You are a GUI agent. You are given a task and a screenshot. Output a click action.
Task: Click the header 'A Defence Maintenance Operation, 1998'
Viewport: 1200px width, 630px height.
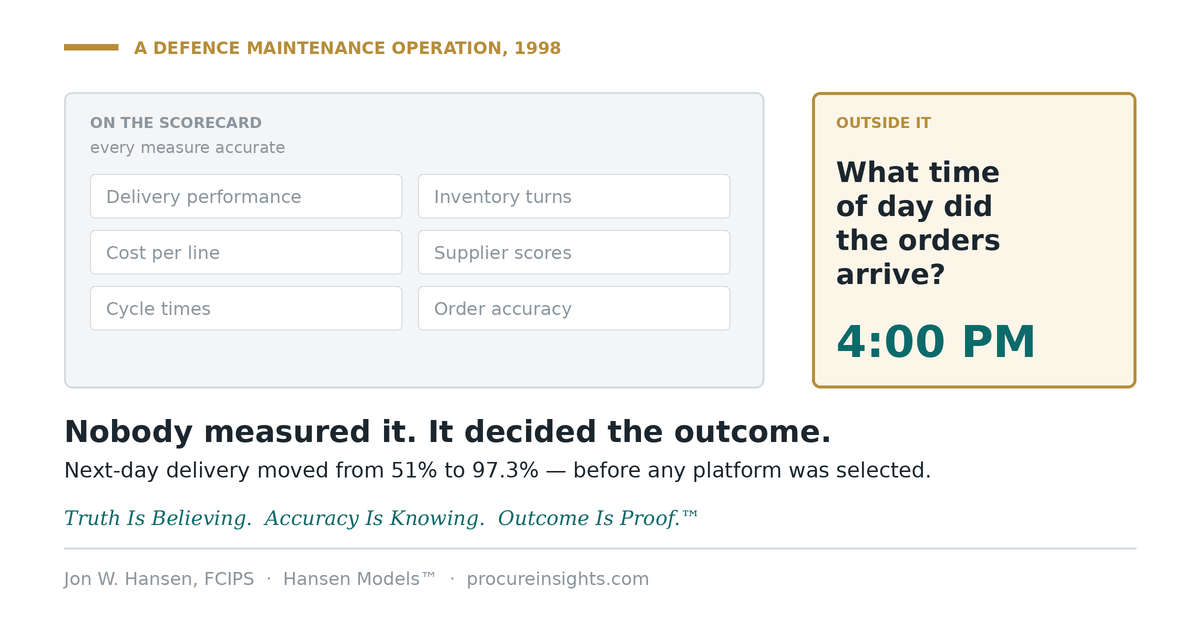coord(347,48)
